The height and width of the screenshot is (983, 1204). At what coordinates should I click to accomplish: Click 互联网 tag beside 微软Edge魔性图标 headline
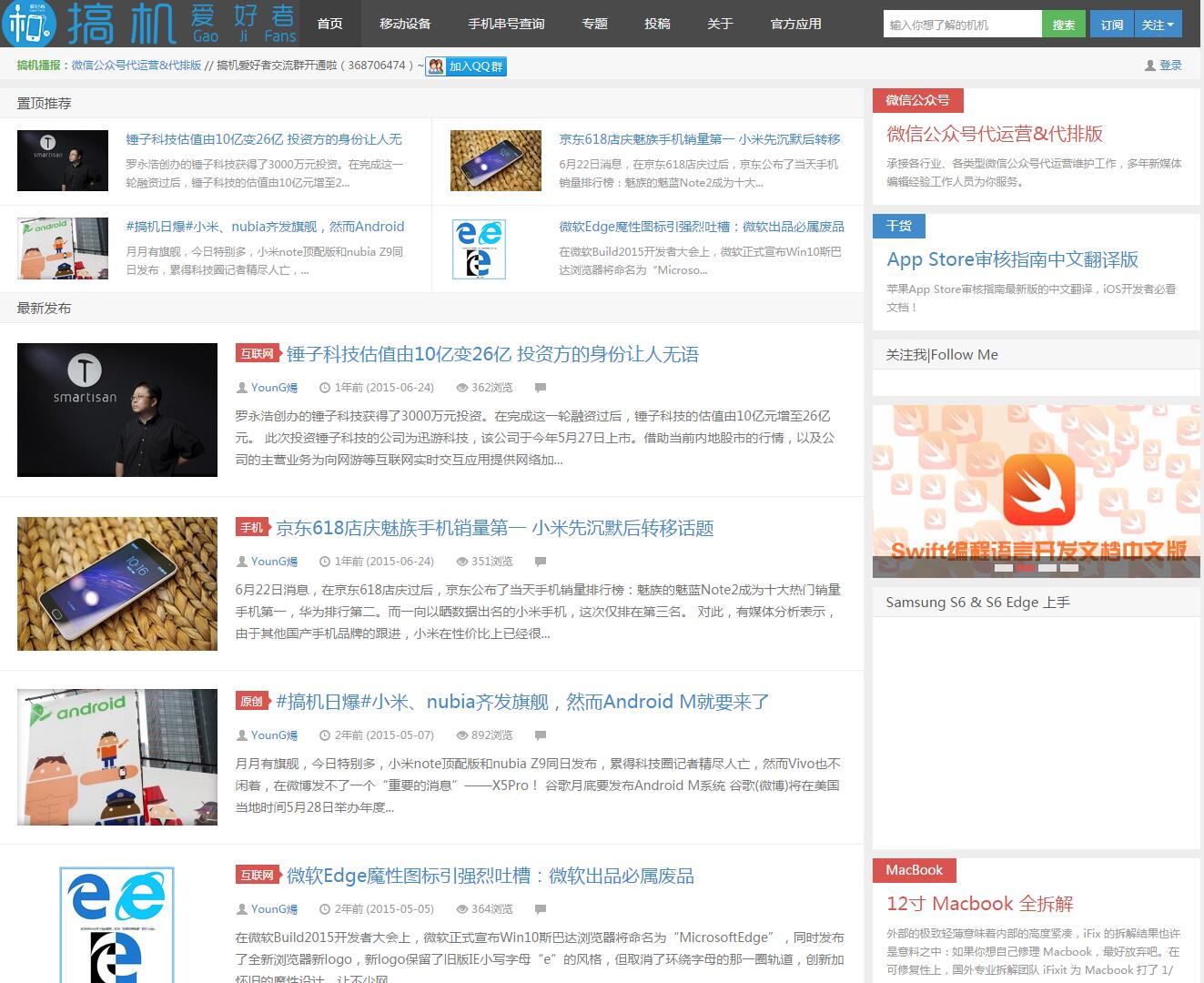point(257,876)
